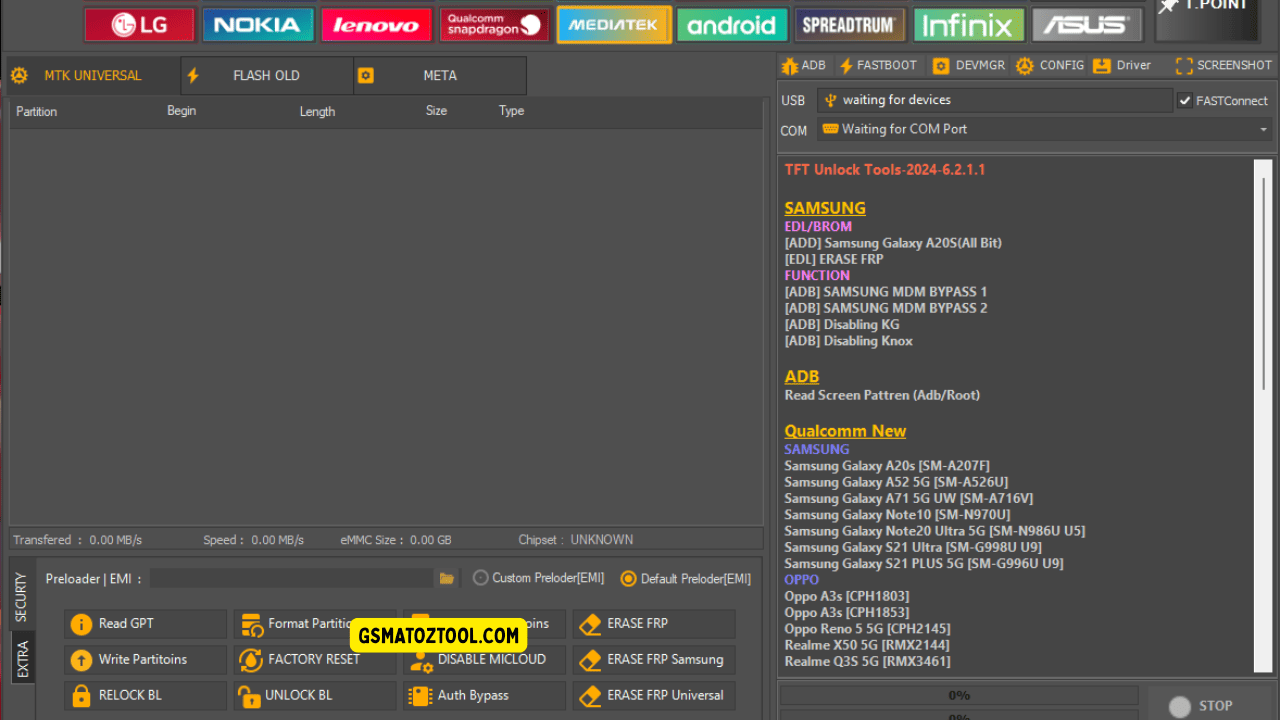Select the Custom Preloder[EMI] radio button
Screen dimensions: 1280x720
coord(481,578)
